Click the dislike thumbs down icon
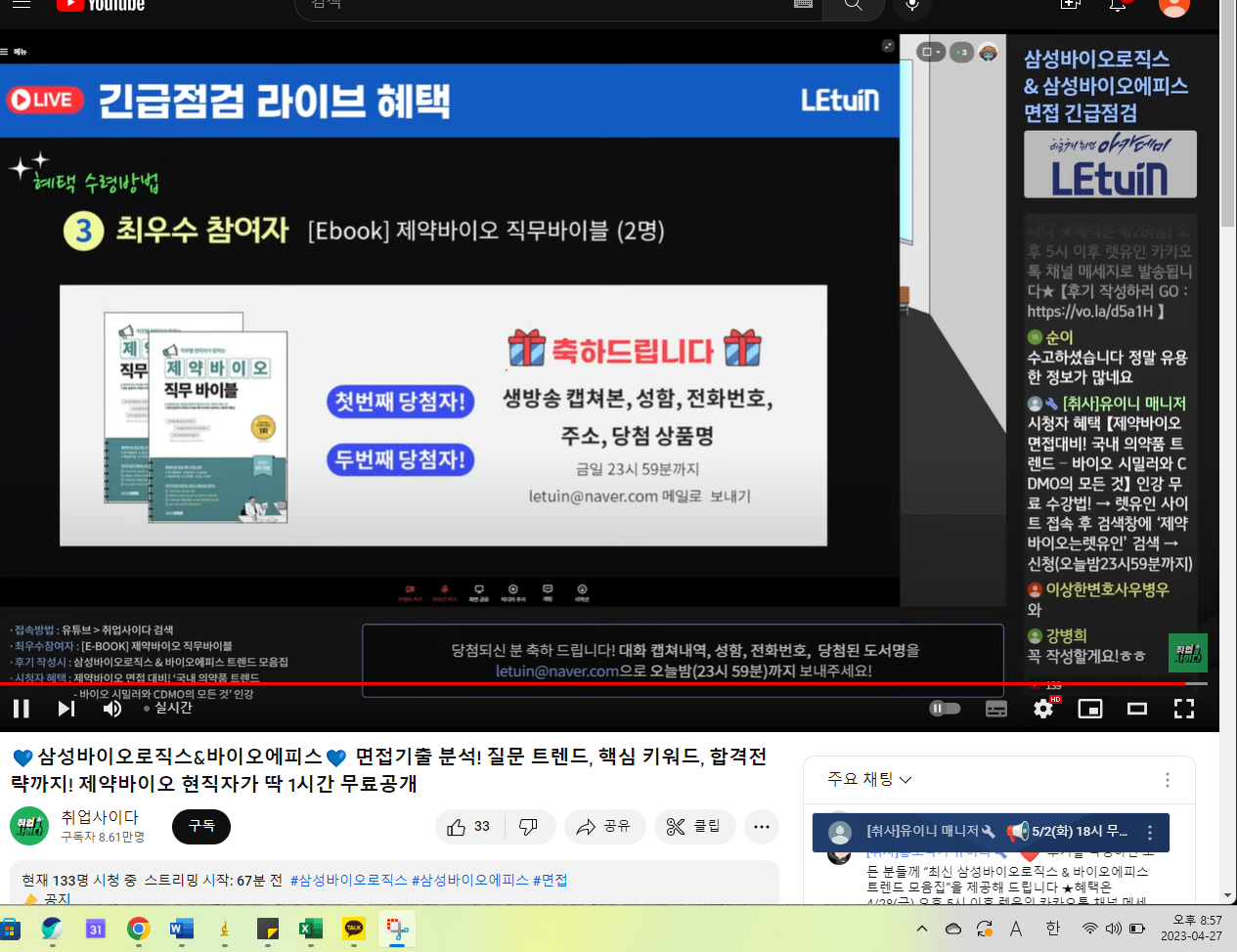This screenshot has height=952, width=1237. [529, 827]
